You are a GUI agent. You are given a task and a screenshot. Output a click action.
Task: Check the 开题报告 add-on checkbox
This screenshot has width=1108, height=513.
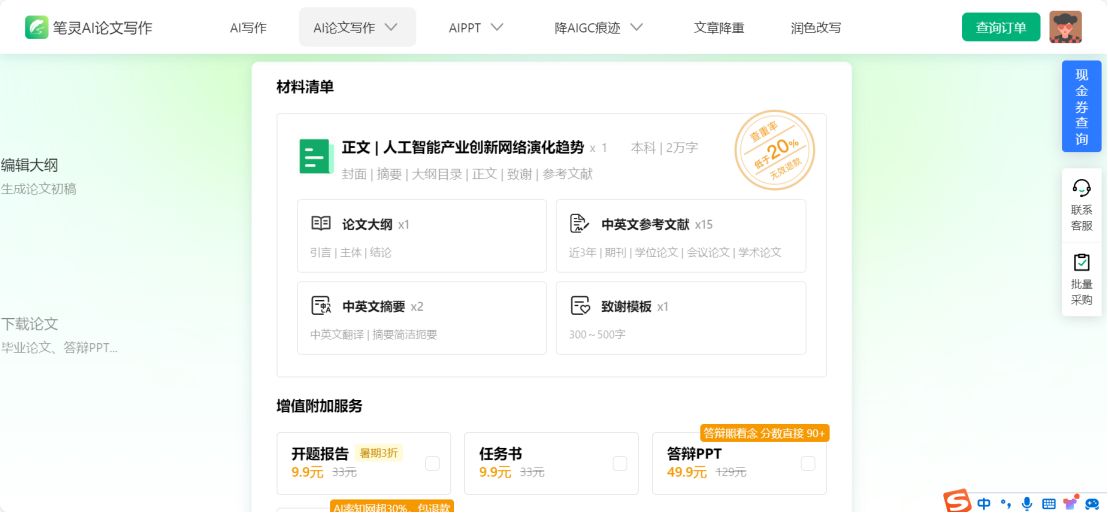click(x=432, y=464)
